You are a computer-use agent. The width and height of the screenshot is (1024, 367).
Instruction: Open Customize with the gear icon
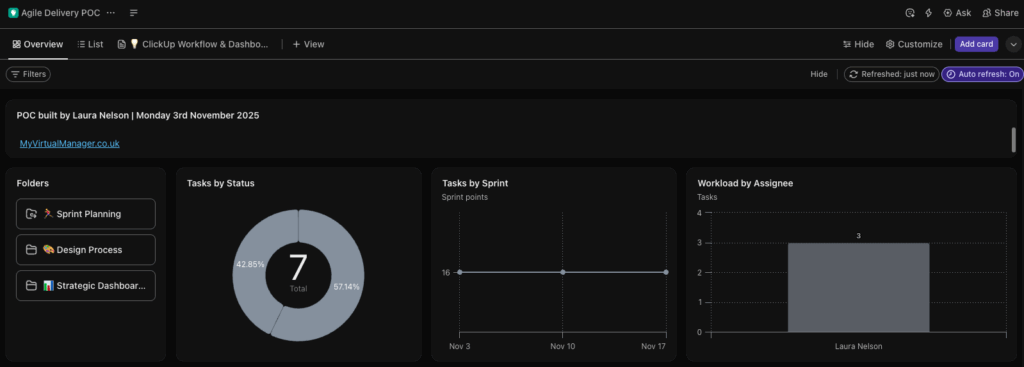pyautogui.click(x=914, y=44)
